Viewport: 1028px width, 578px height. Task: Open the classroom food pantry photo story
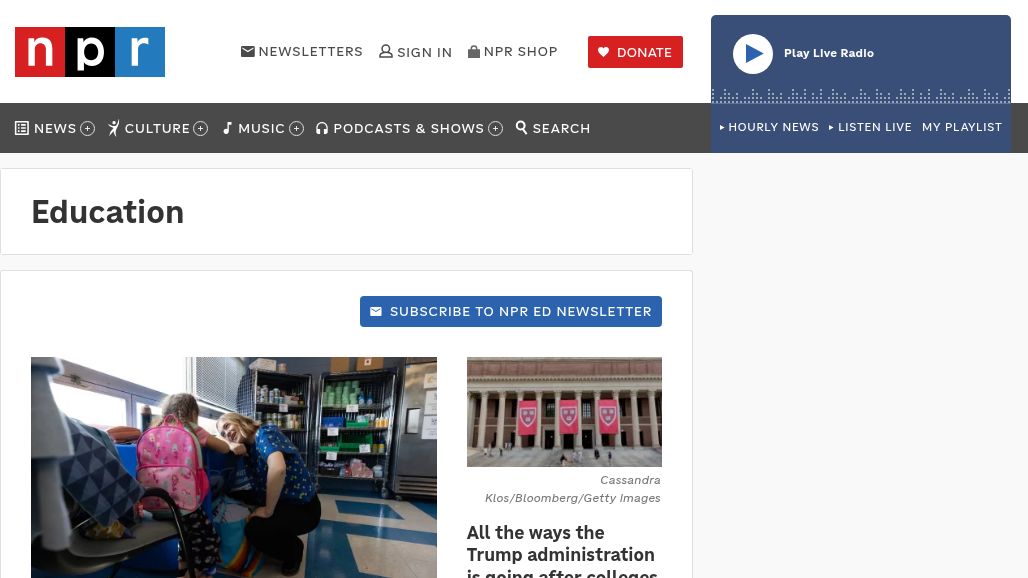234,467
